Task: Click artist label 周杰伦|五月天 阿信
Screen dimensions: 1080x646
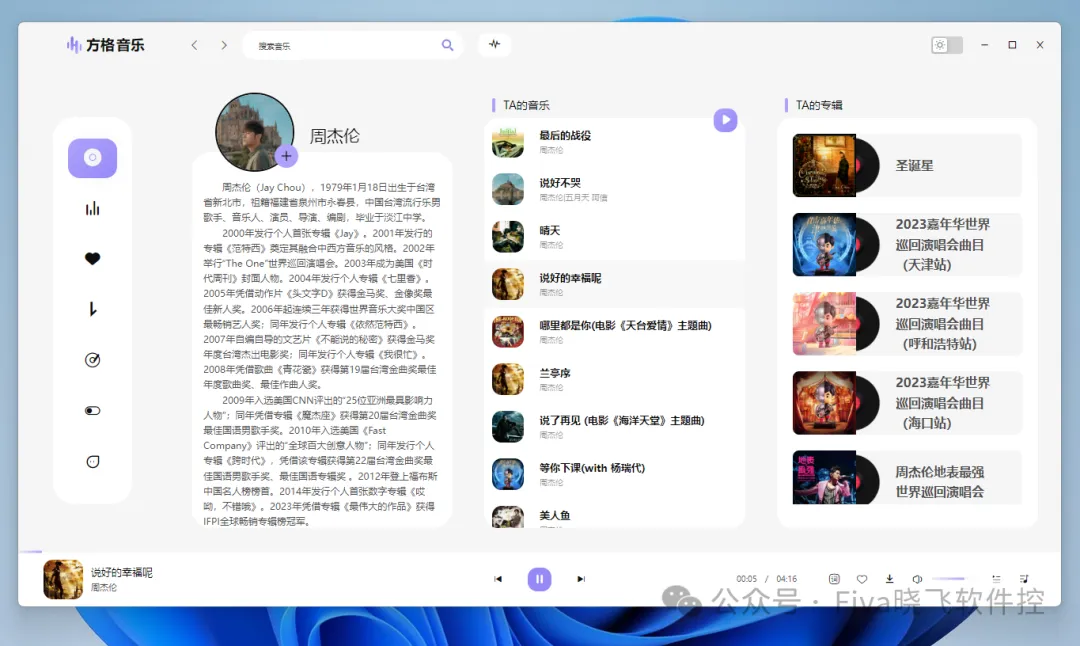Action: point(573,197)
